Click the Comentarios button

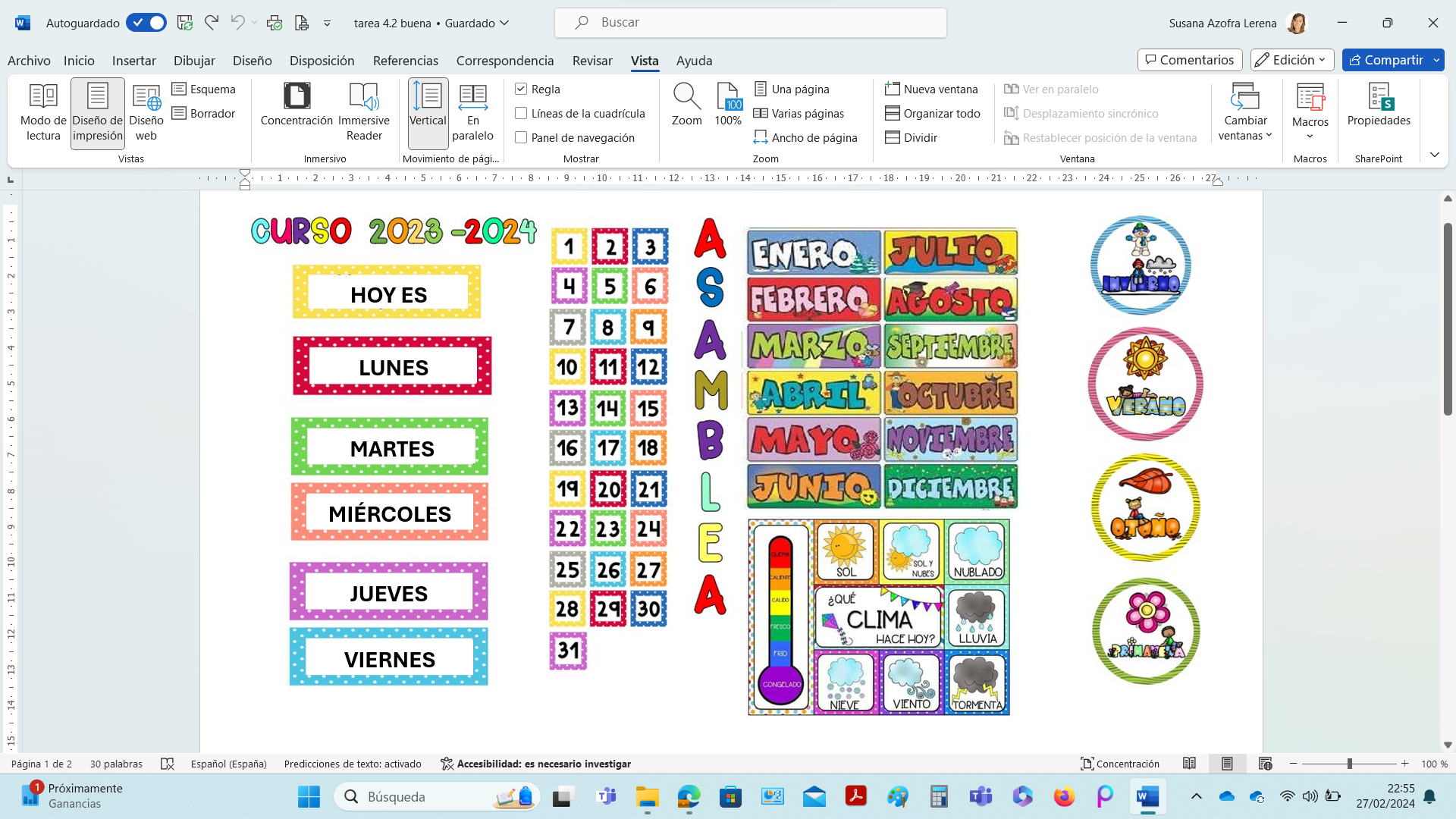[1189, 60]
